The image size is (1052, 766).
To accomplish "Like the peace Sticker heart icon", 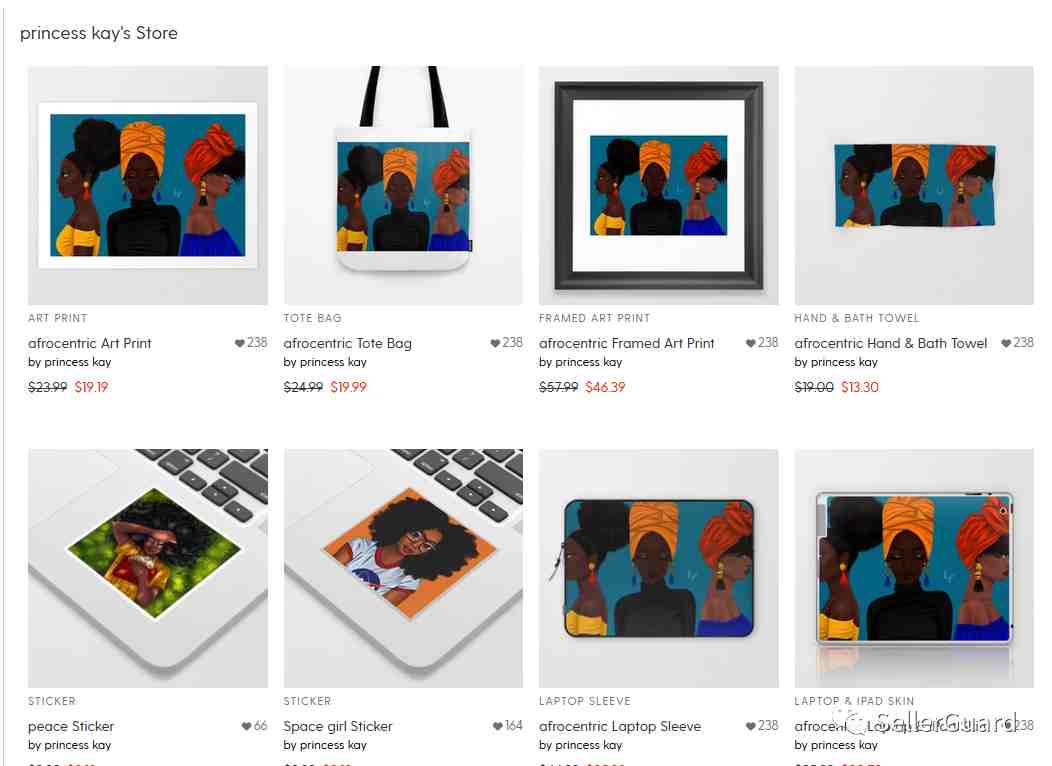I will (246, 726).
